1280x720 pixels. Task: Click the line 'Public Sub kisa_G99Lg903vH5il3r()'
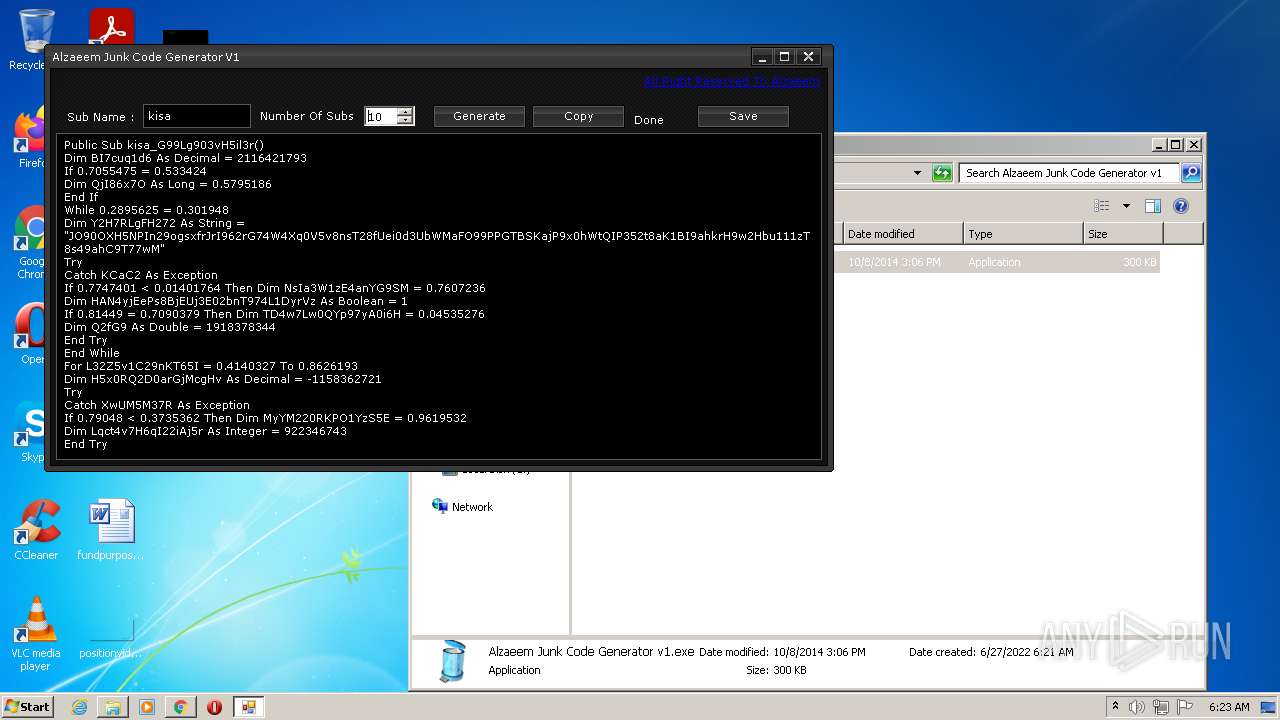coord(164,145)
